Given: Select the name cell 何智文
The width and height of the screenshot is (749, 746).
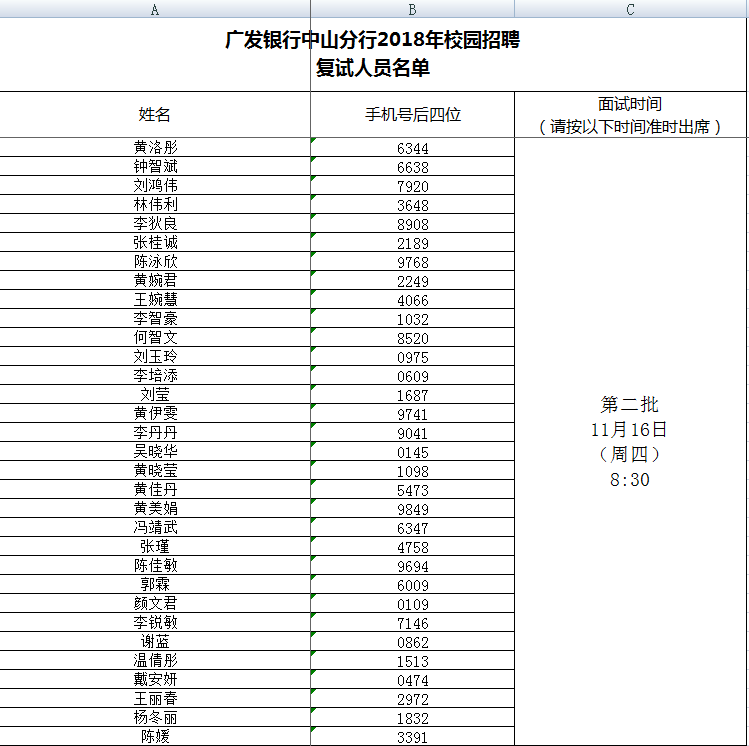Looking at the screenshot, I should 155,338.
